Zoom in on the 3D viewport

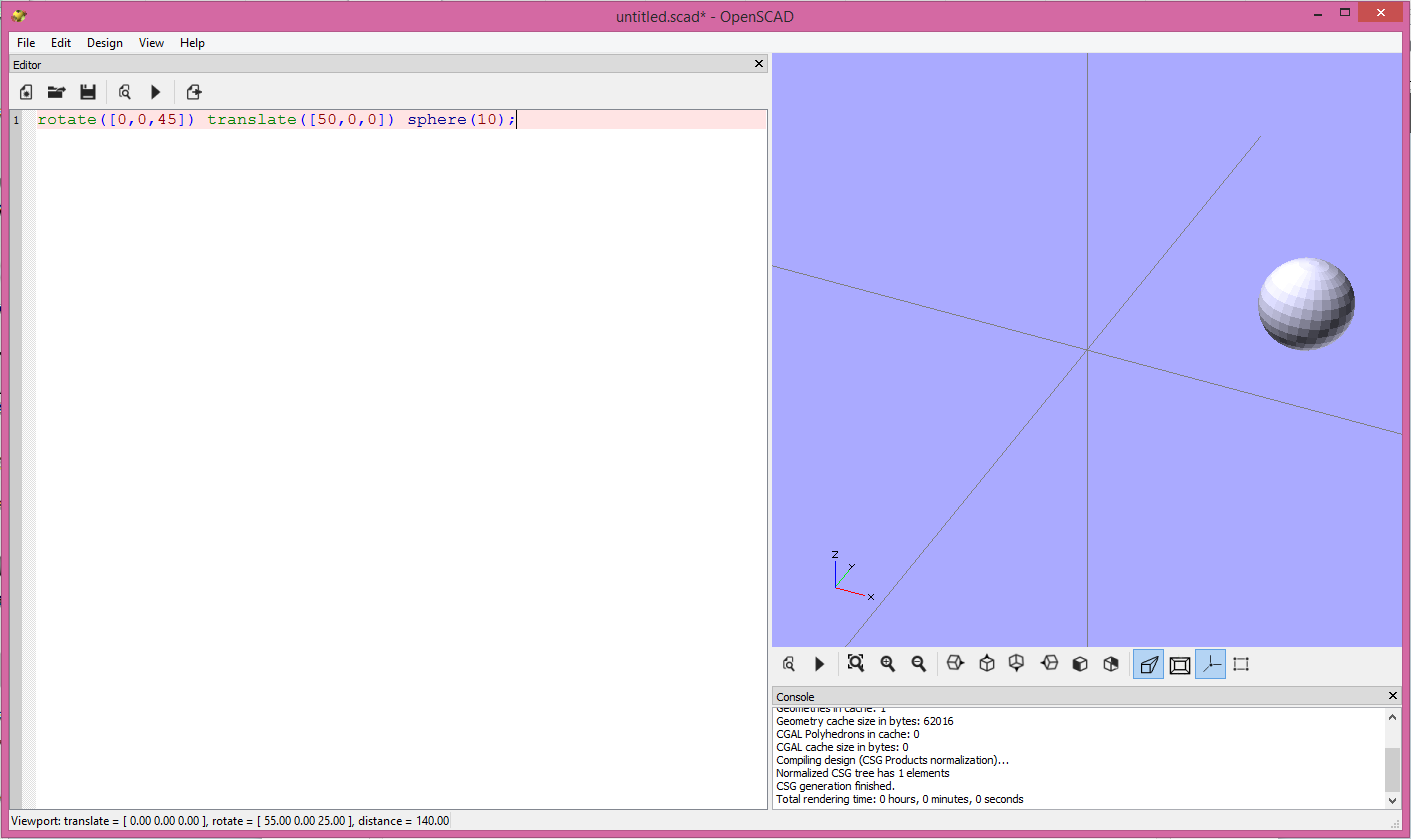pos(887,663)
